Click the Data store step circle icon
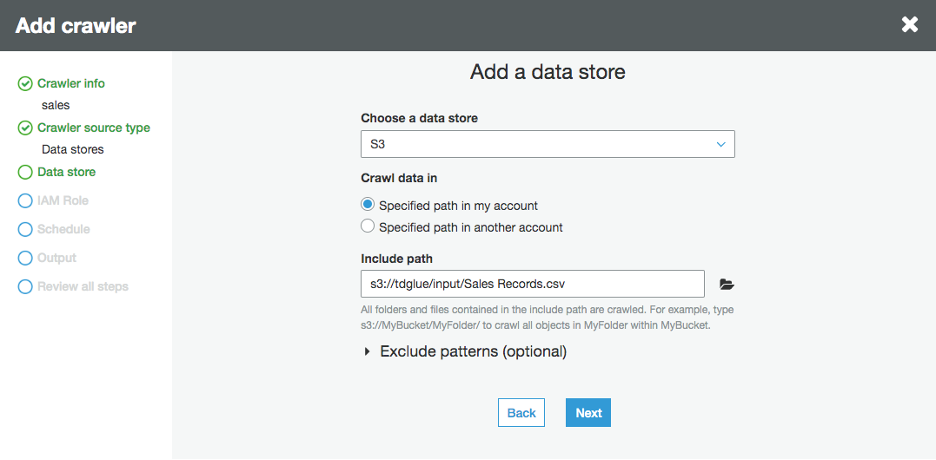 tap(25, 172)
